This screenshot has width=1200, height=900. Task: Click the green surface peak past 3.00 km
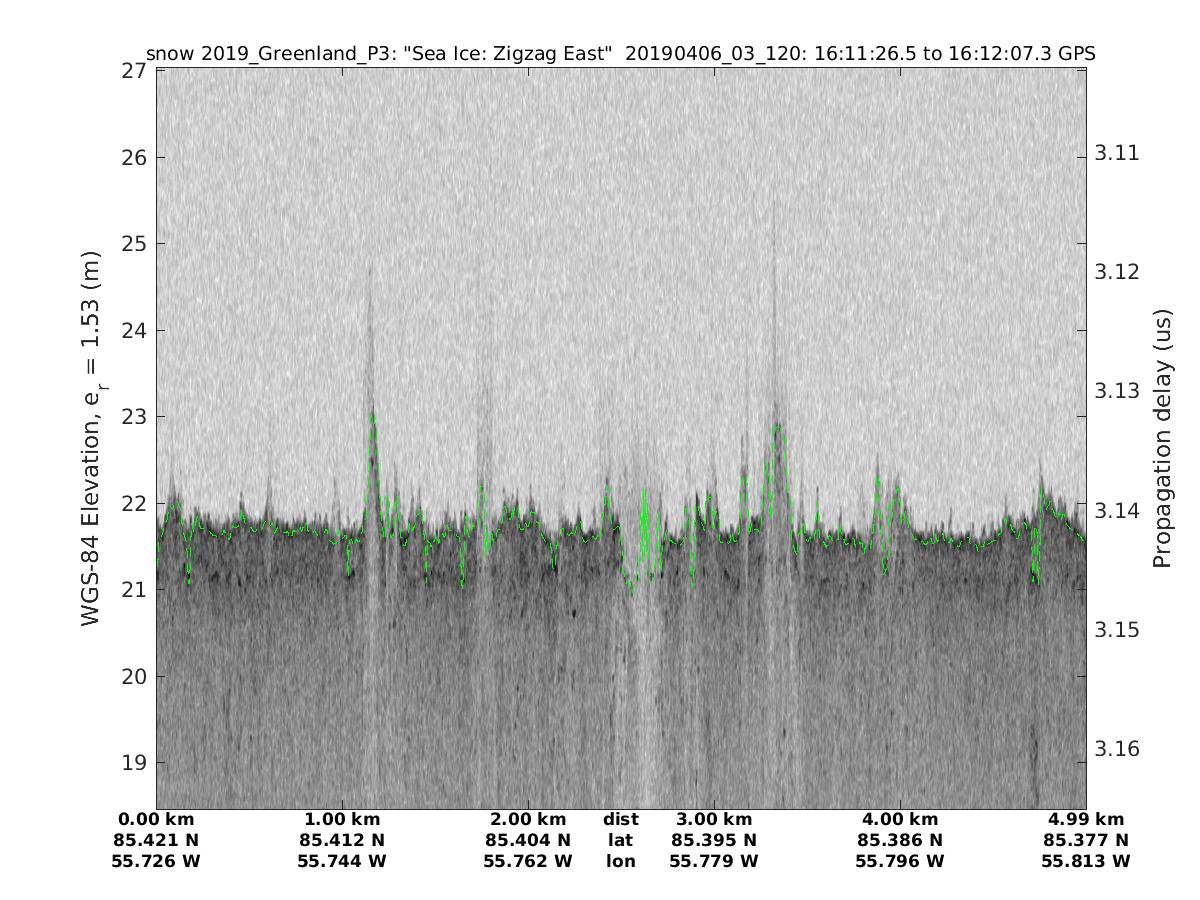click(x=776, y=426)
